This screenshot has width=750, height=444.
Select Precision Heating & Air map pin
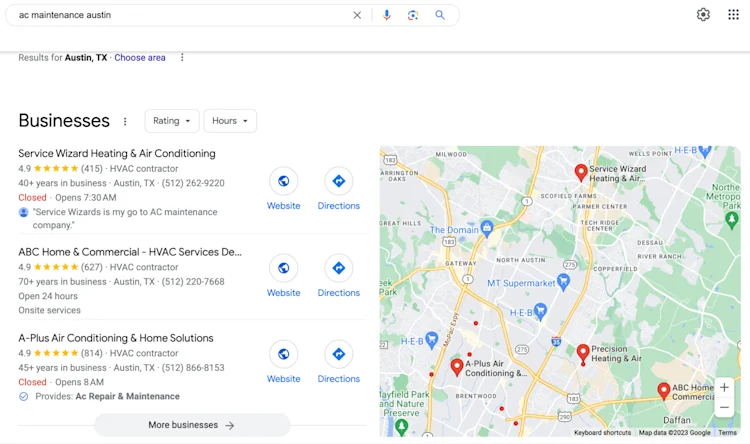[x=583, y=354]
